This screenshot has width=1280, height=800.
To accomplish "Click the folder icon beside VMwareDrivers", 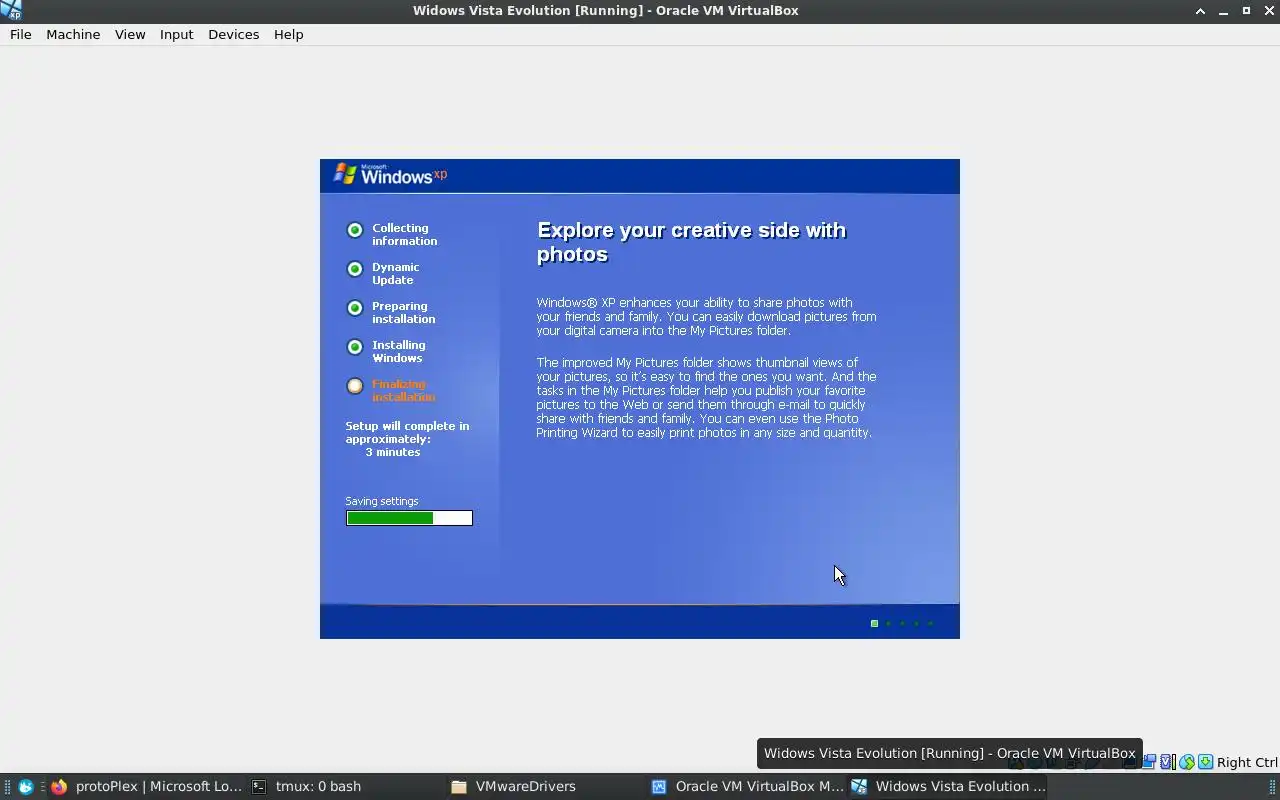I will (459, 787).
